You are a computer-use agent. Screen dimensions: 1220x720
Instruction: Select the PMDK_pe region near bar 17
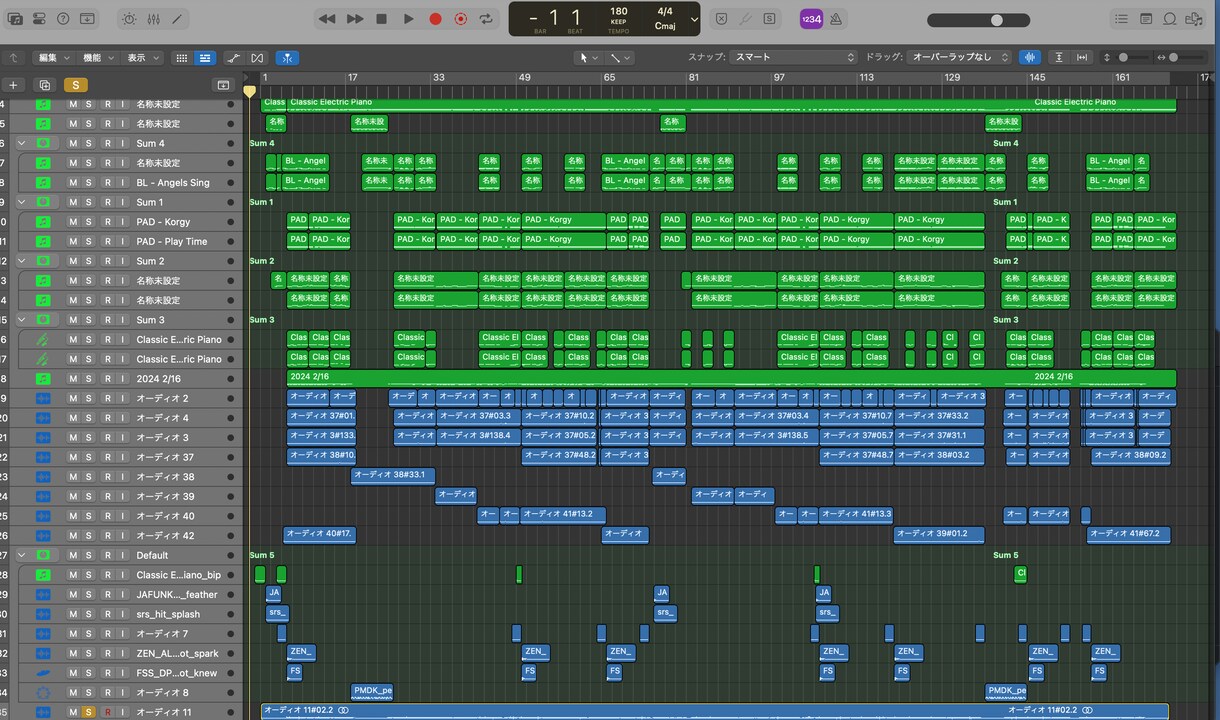(x=372, y=691)
